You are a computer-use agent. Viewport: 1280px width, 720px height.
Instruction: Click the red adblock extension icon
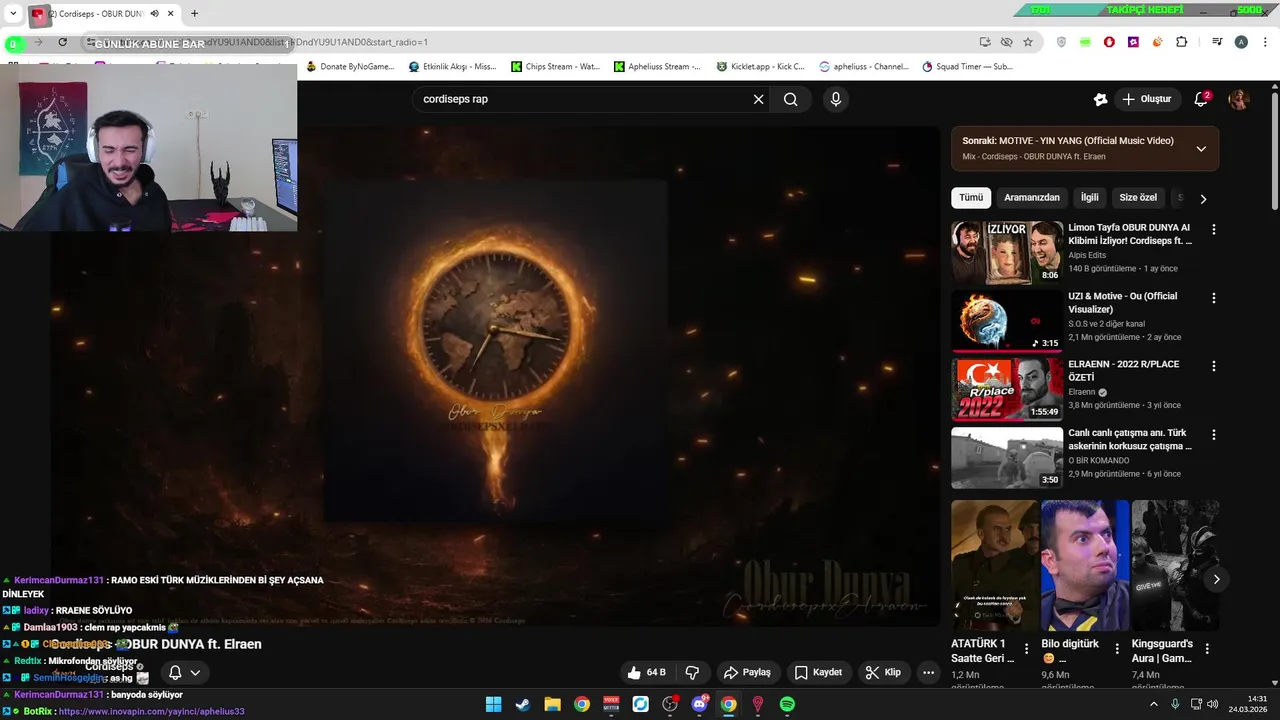(x=1109, y=42)
